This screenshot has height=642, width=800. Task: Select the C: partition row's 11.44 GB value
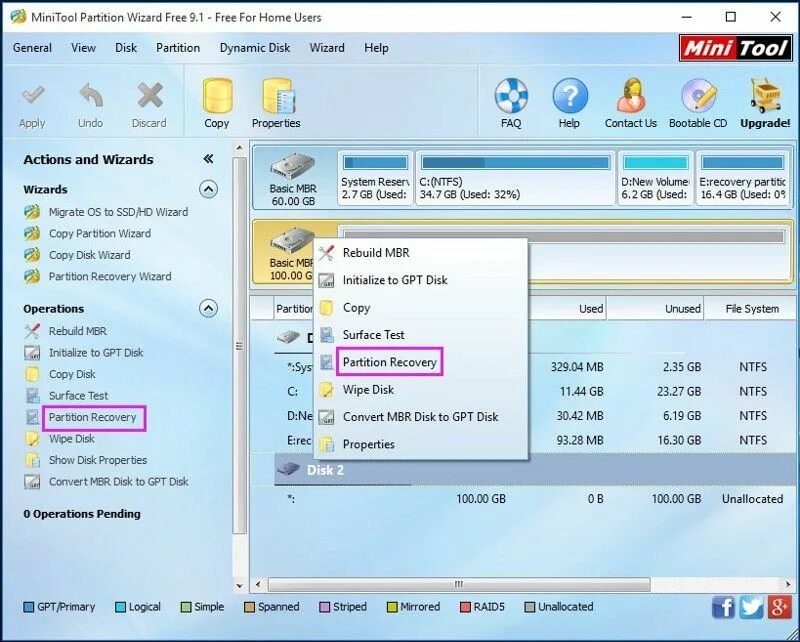(582, 391)
